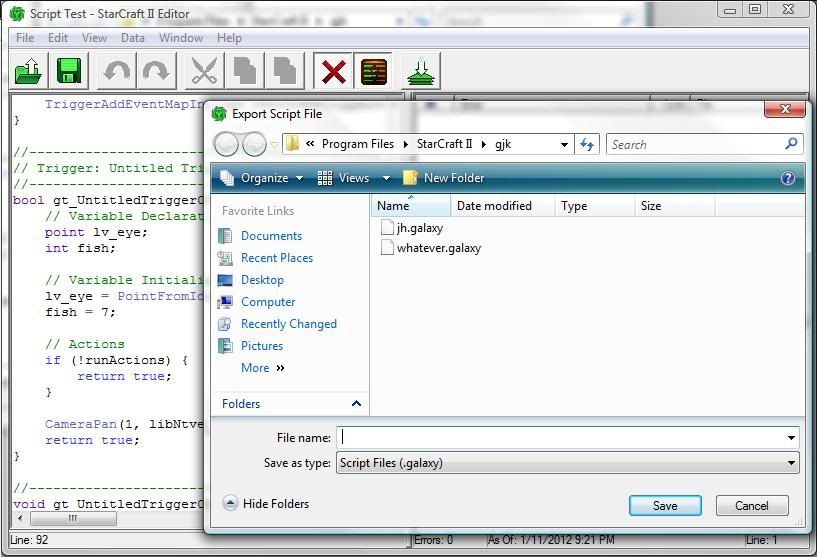Go to Recent Places link
817x557 pixels.
click(276, 258)
